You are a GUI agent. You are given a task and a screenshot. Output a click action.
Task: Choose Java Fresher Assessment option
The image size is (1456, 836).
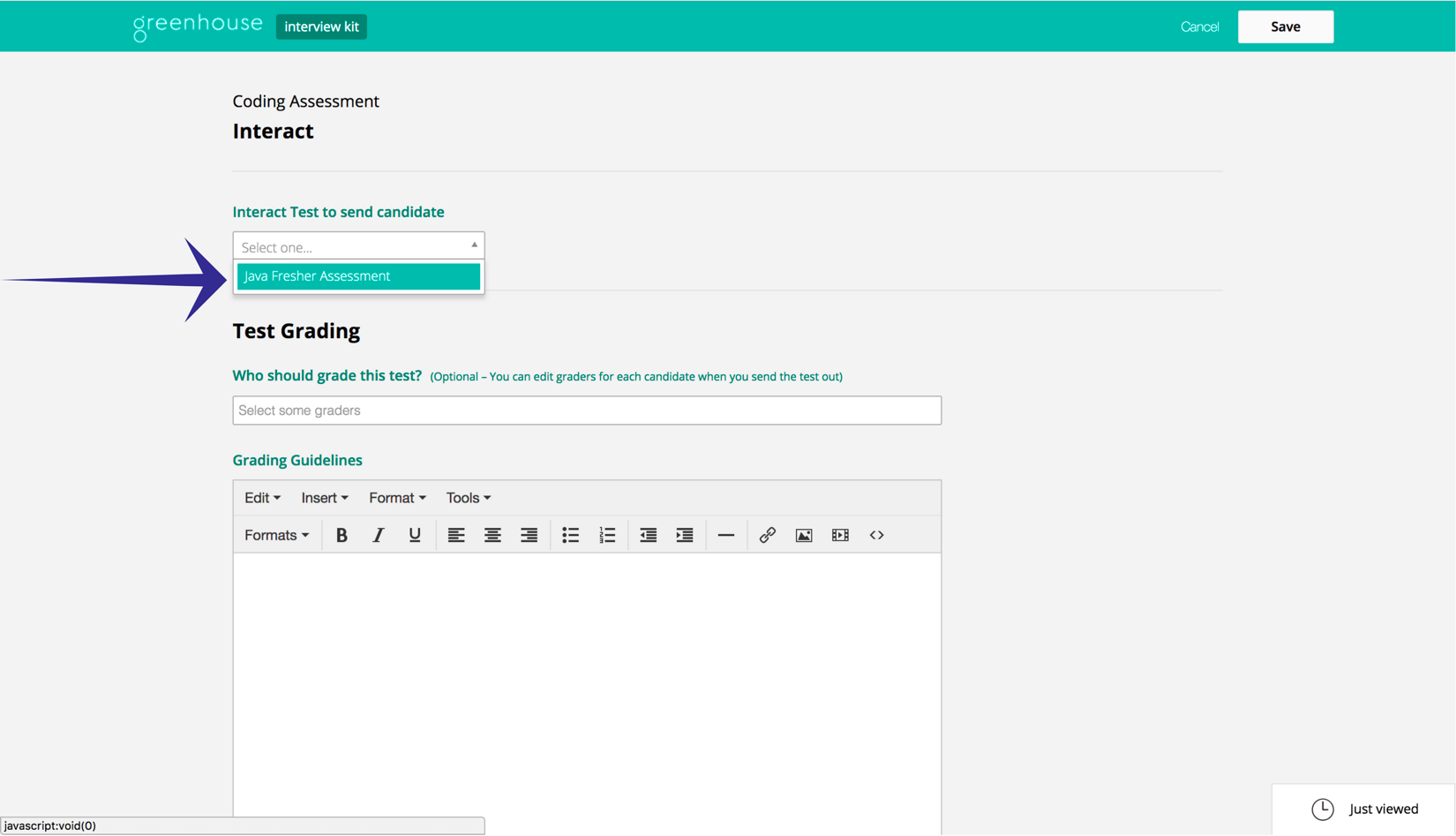tap(358, 276)
